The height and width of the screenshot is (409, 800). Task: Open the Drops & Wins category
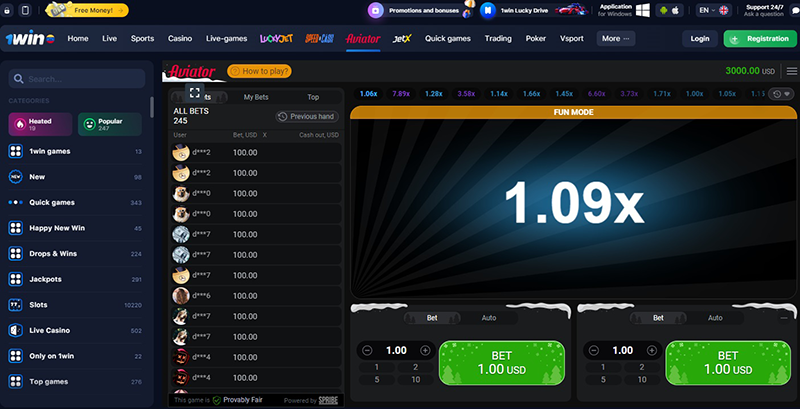tap(75, 253)
